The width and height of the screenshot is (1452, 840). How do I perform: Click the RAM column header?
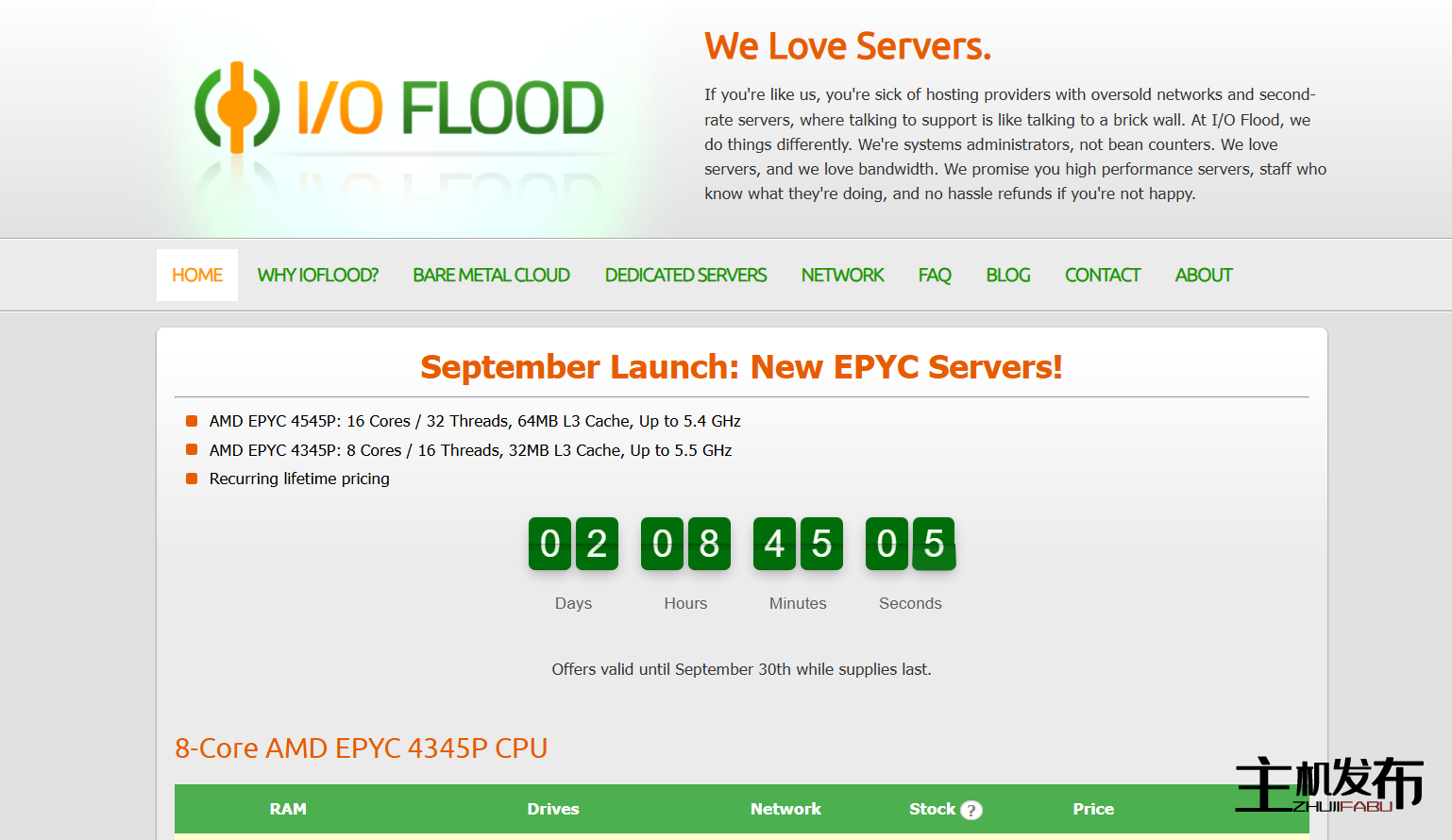pos(288,809)
